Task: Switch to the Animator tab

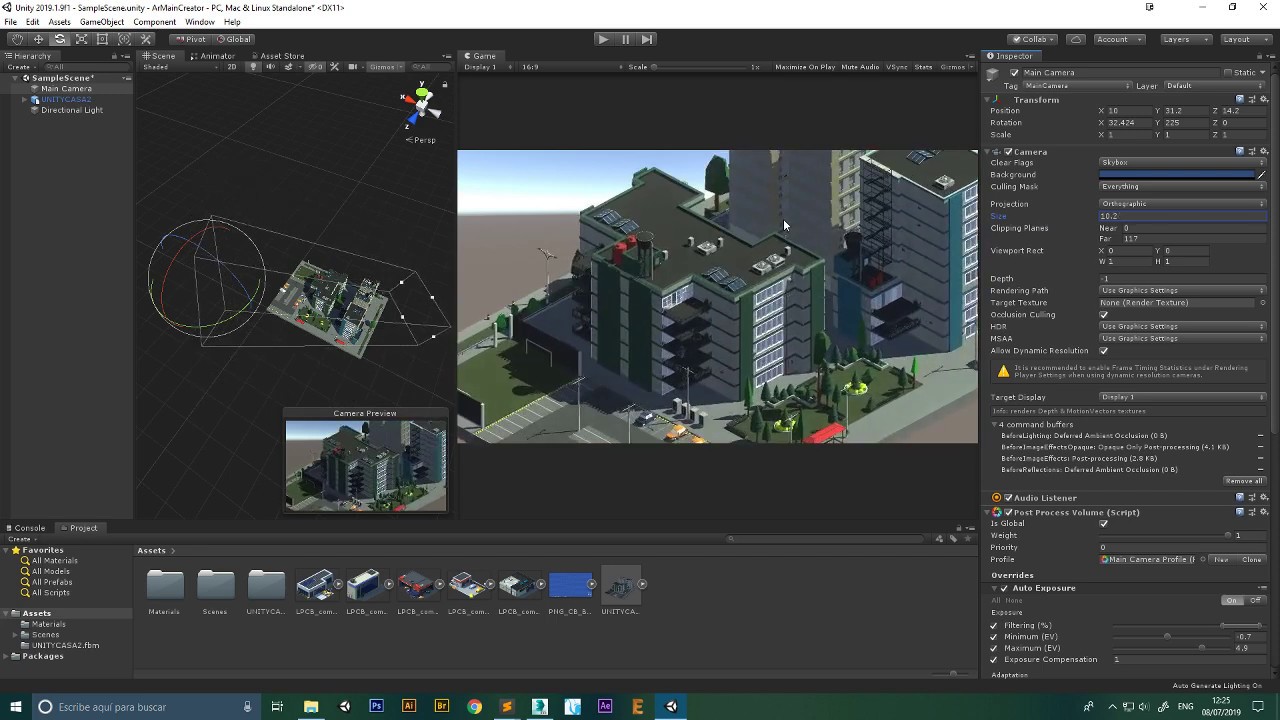Action: point(213,56)
